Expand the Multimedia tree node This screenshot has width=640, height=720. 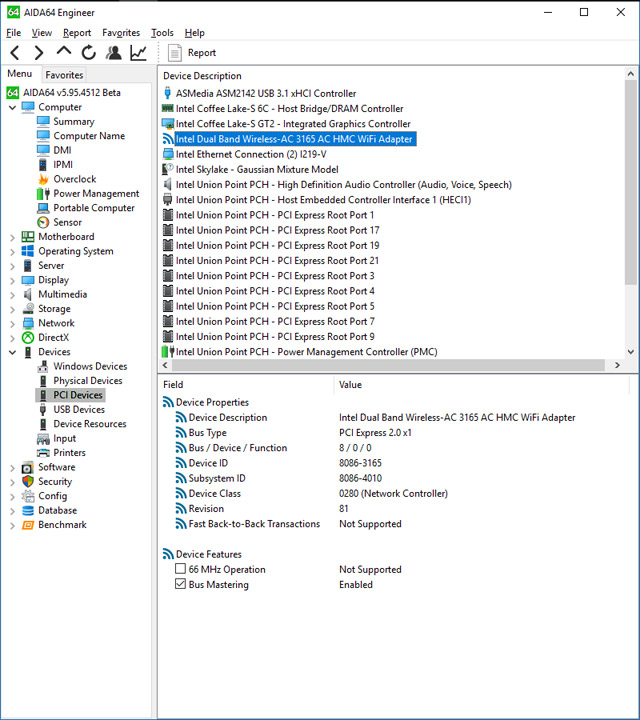tap(12, 295)
